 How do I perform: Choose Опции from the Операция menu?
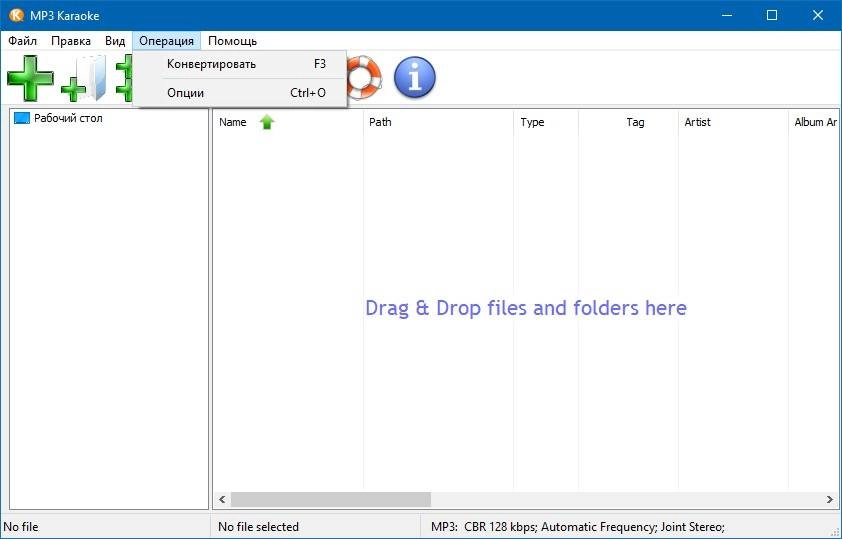[239, 93]
